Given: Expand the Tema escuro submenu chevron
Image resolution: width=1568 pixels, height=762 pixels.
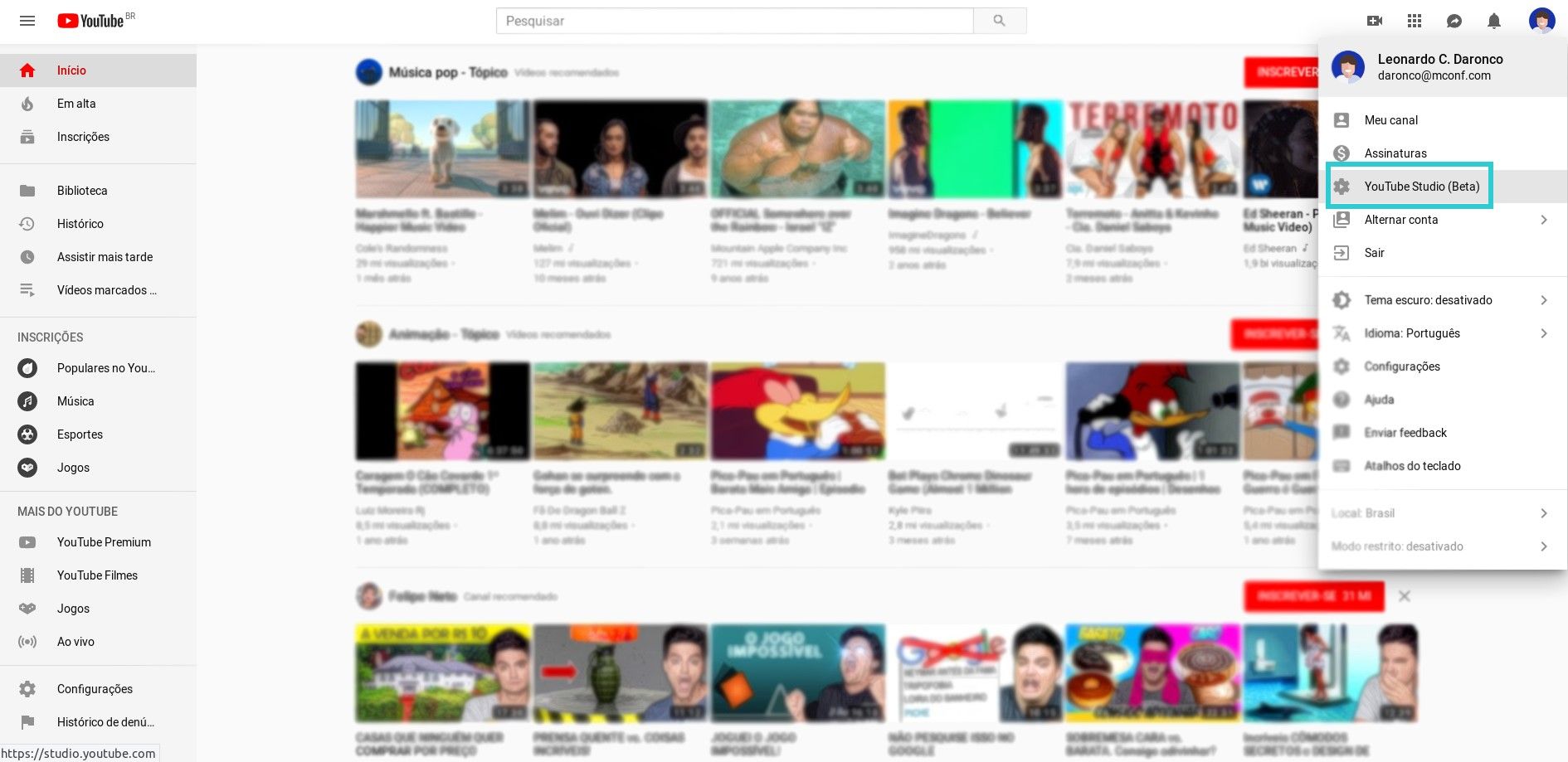Looking at the screenshot, I should [1544, 300].
